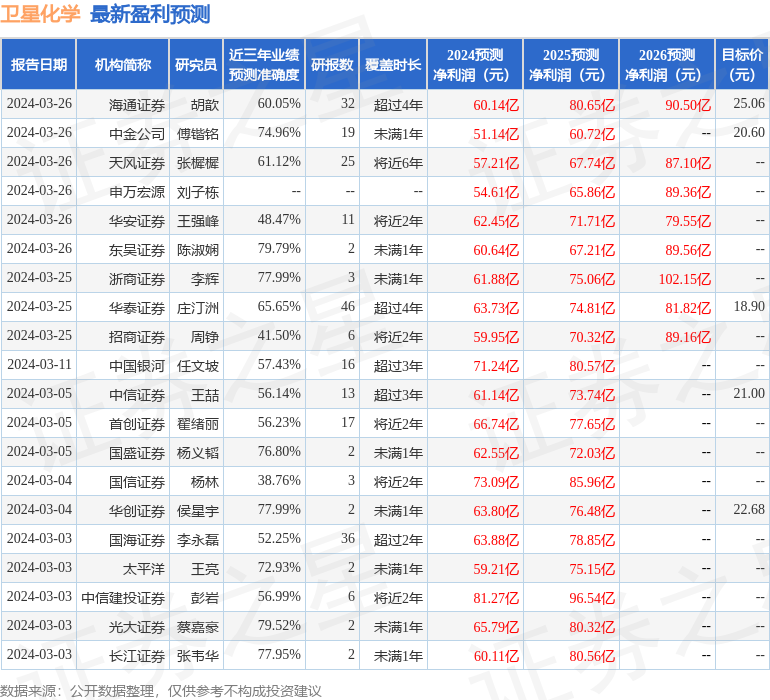Click researcher name 张樨樨
Image resolution: width=770 pixels, height=700 pixels.
[x=198, y=163]
